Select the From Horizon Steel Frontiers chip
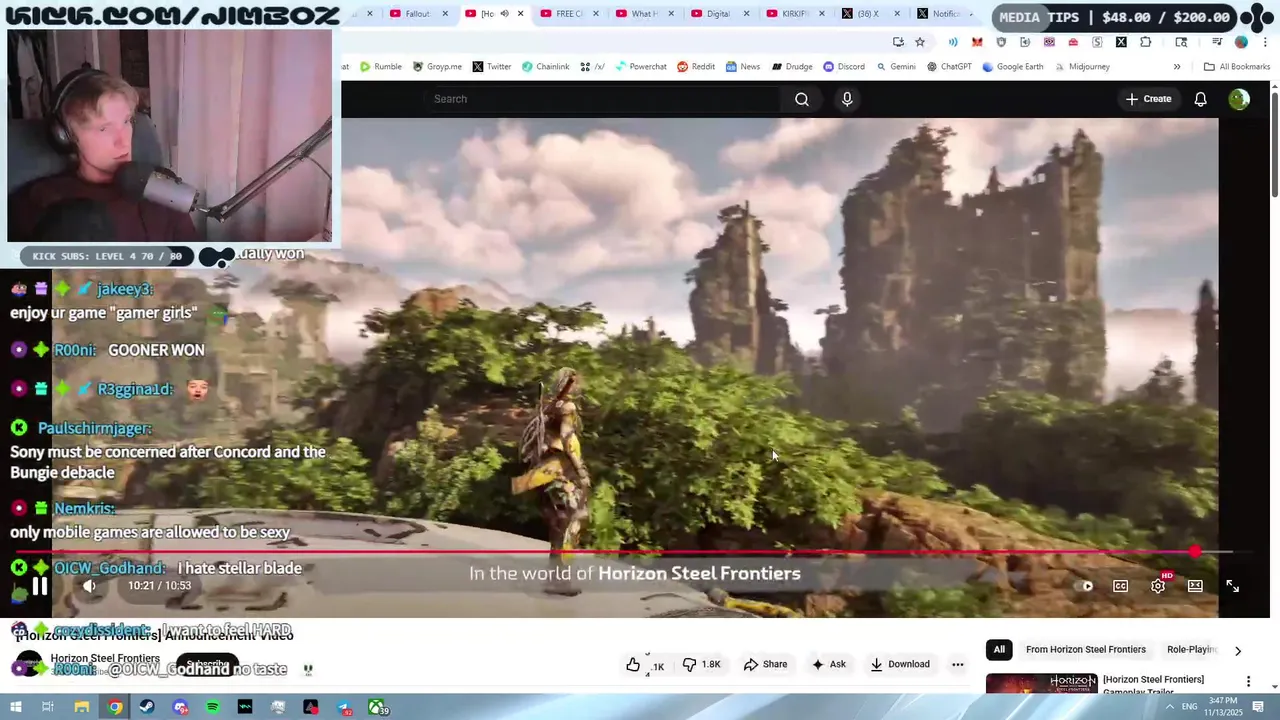Viewport: 1280px width, 720px height. pyautogui.click(x=1086, y=649)
